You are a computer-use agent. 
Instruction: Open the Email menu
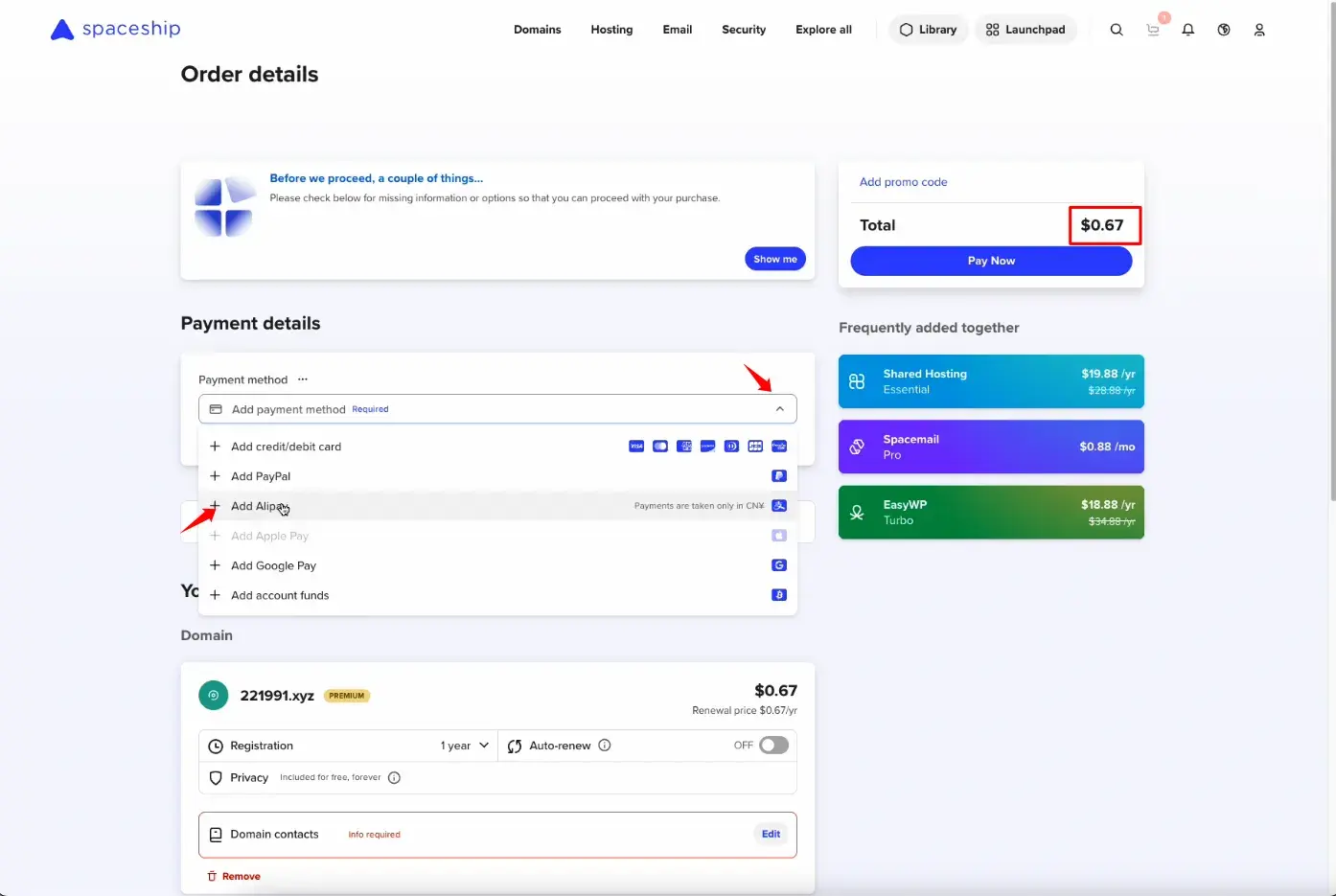pos(678,30)
